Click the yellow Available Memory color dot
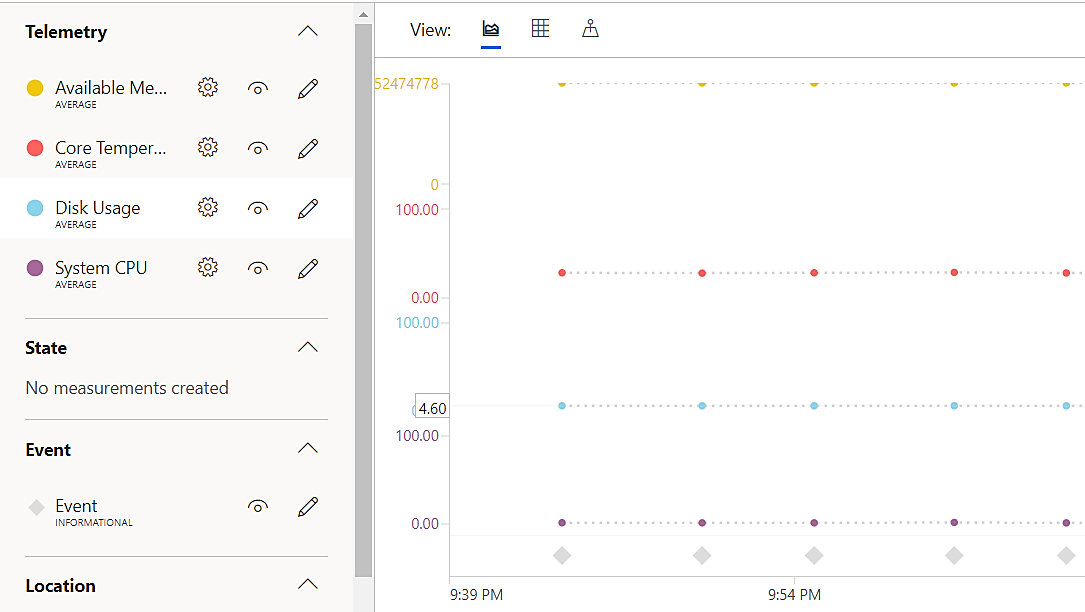 (35, 88)
